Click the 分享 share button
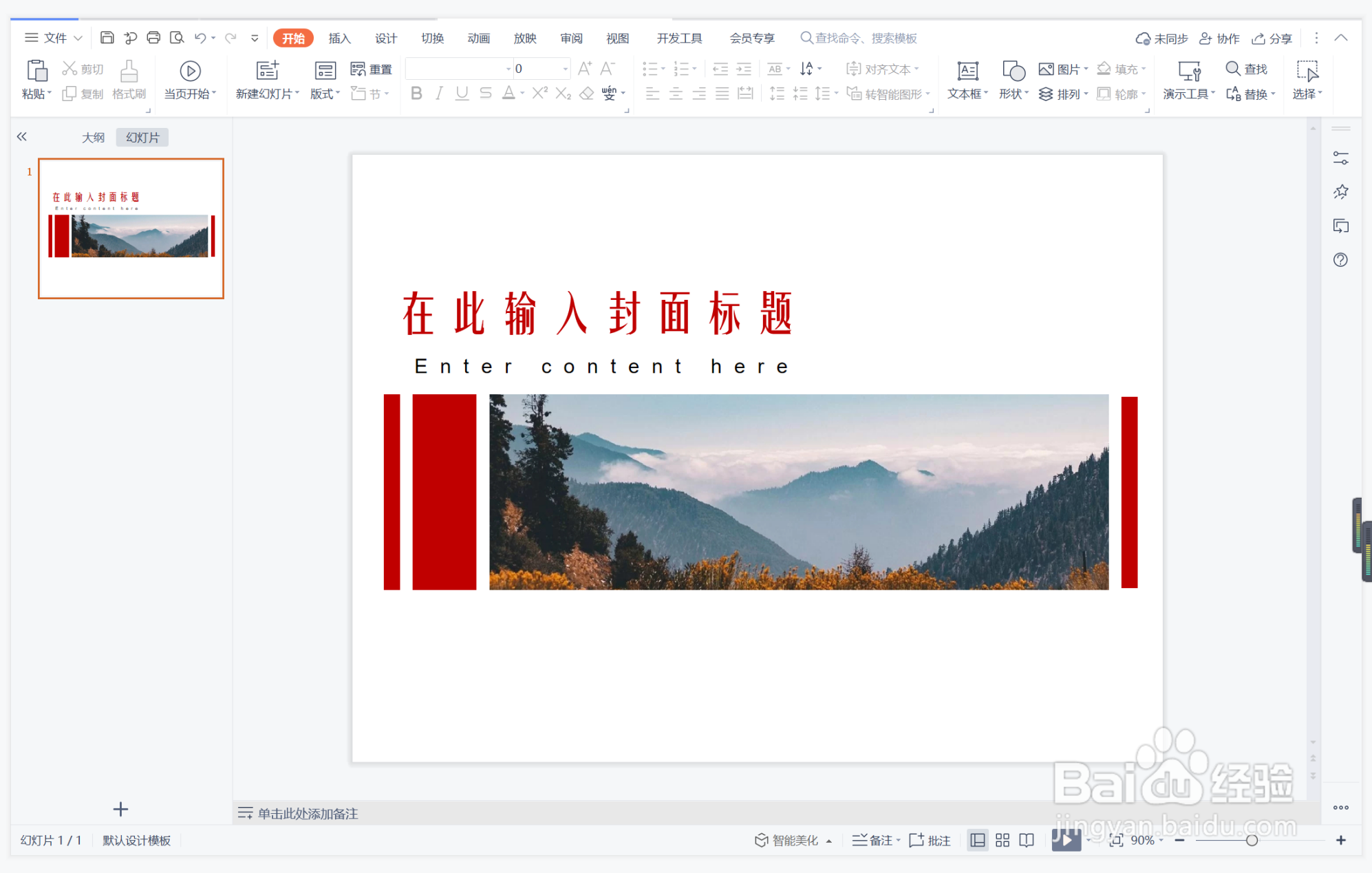 [x=1272, y=39]
